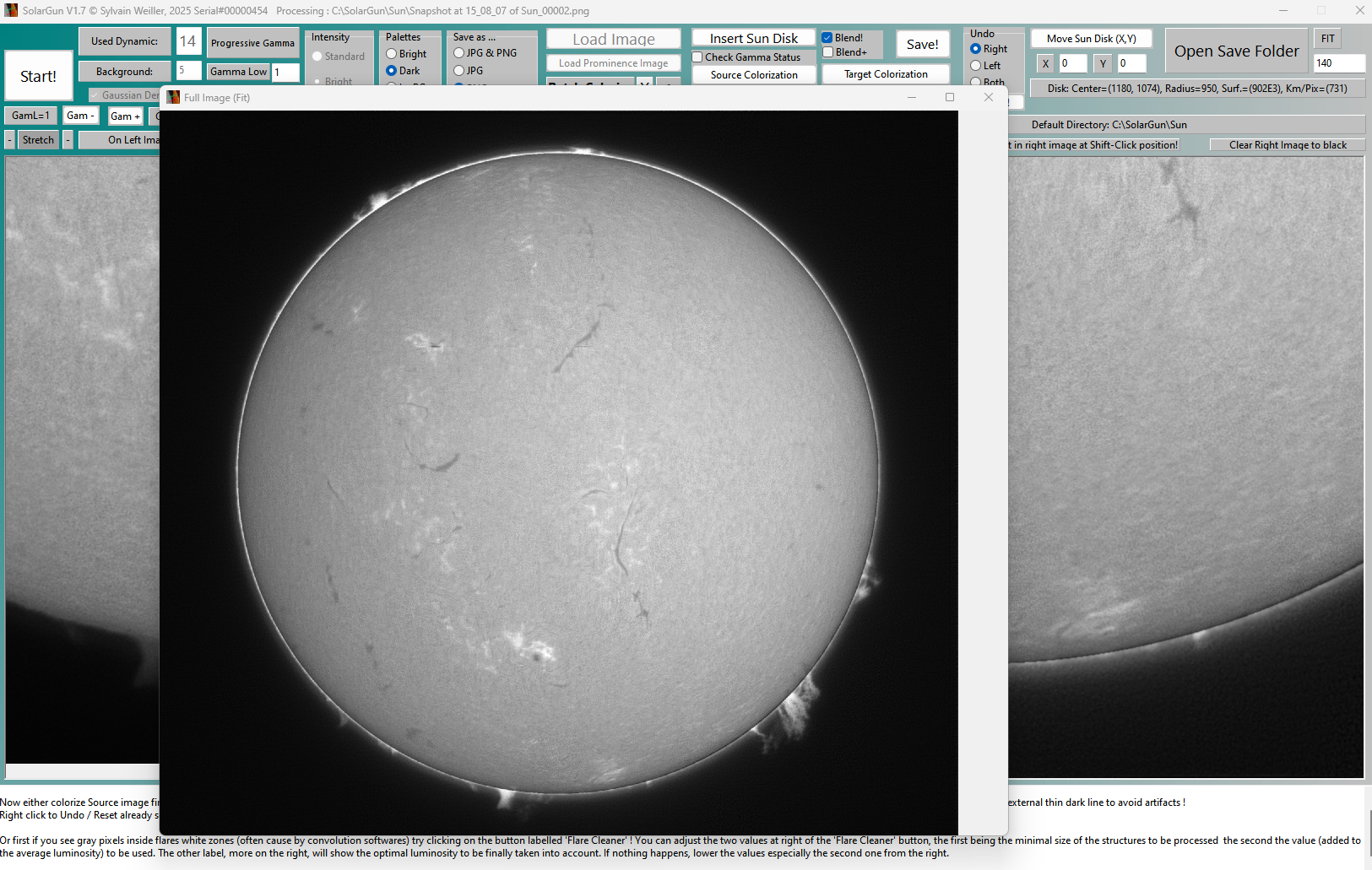
Task: Click the full sun disk image preview
Action: [559, 473]
